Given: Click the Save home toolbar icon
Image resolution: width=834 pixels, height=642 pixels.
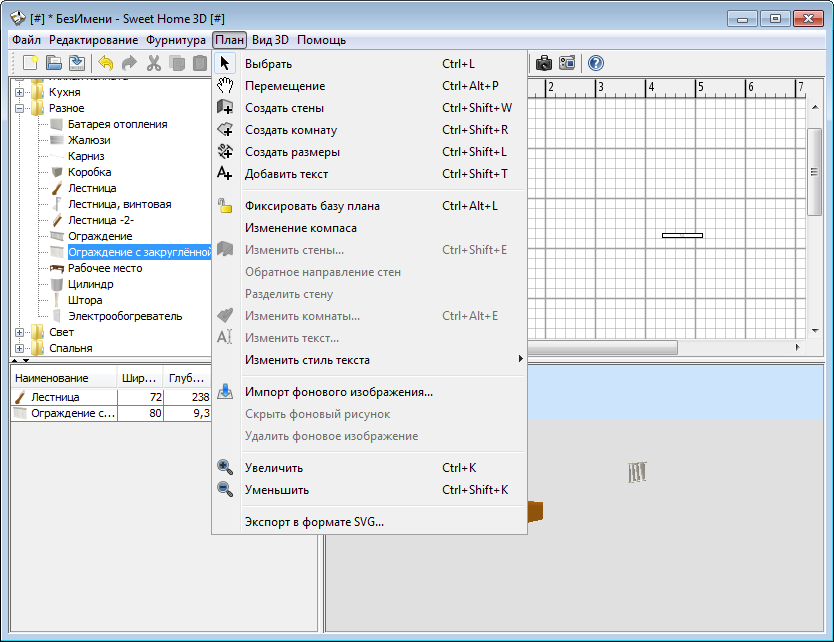Looking at the screenshot, I should click(77, 63).
